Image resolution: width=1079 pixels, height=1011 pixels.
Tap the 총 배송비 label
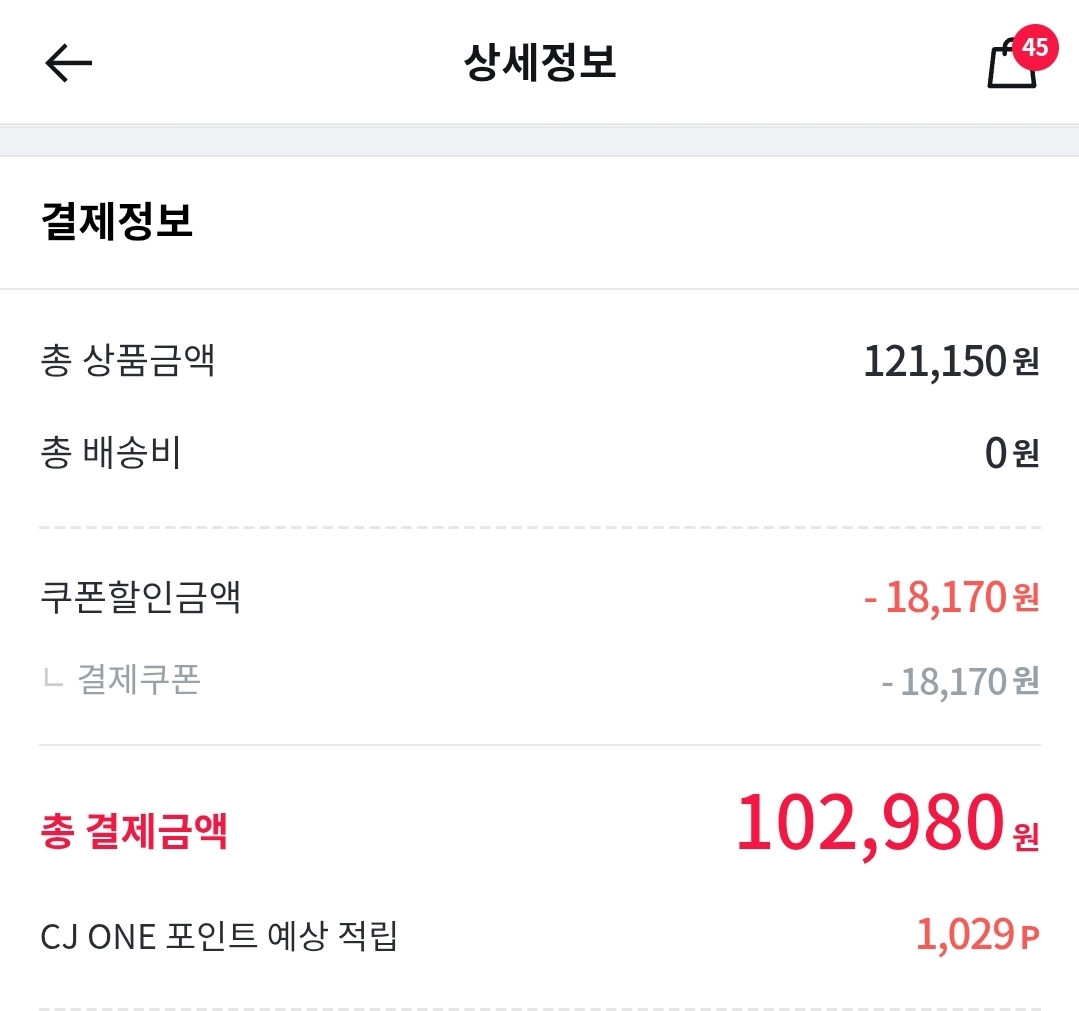[x=111, y=452]
